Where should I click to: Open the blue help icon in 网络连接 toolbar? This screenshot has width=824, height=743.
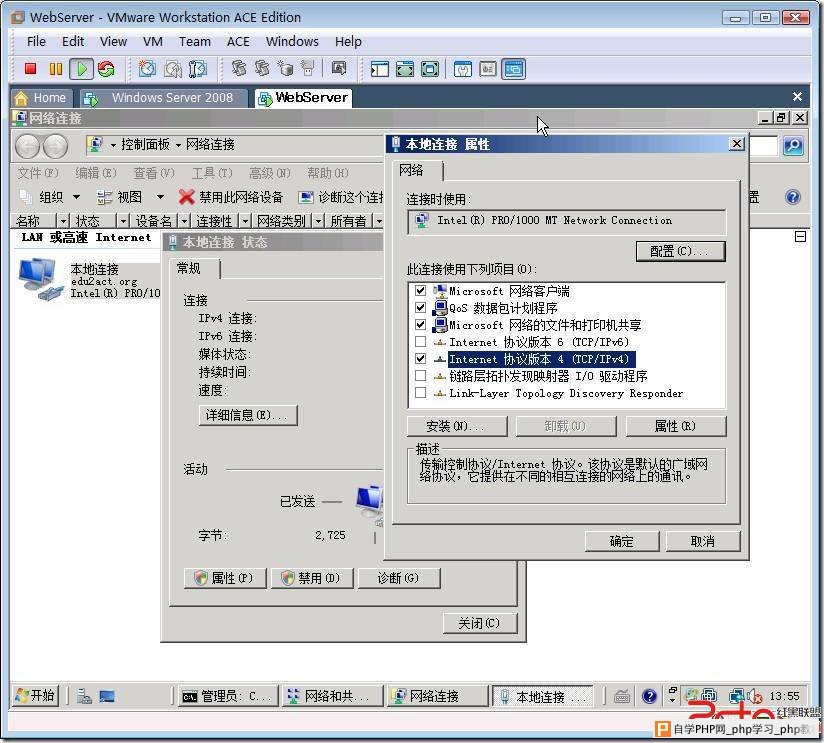pos(792,197)
